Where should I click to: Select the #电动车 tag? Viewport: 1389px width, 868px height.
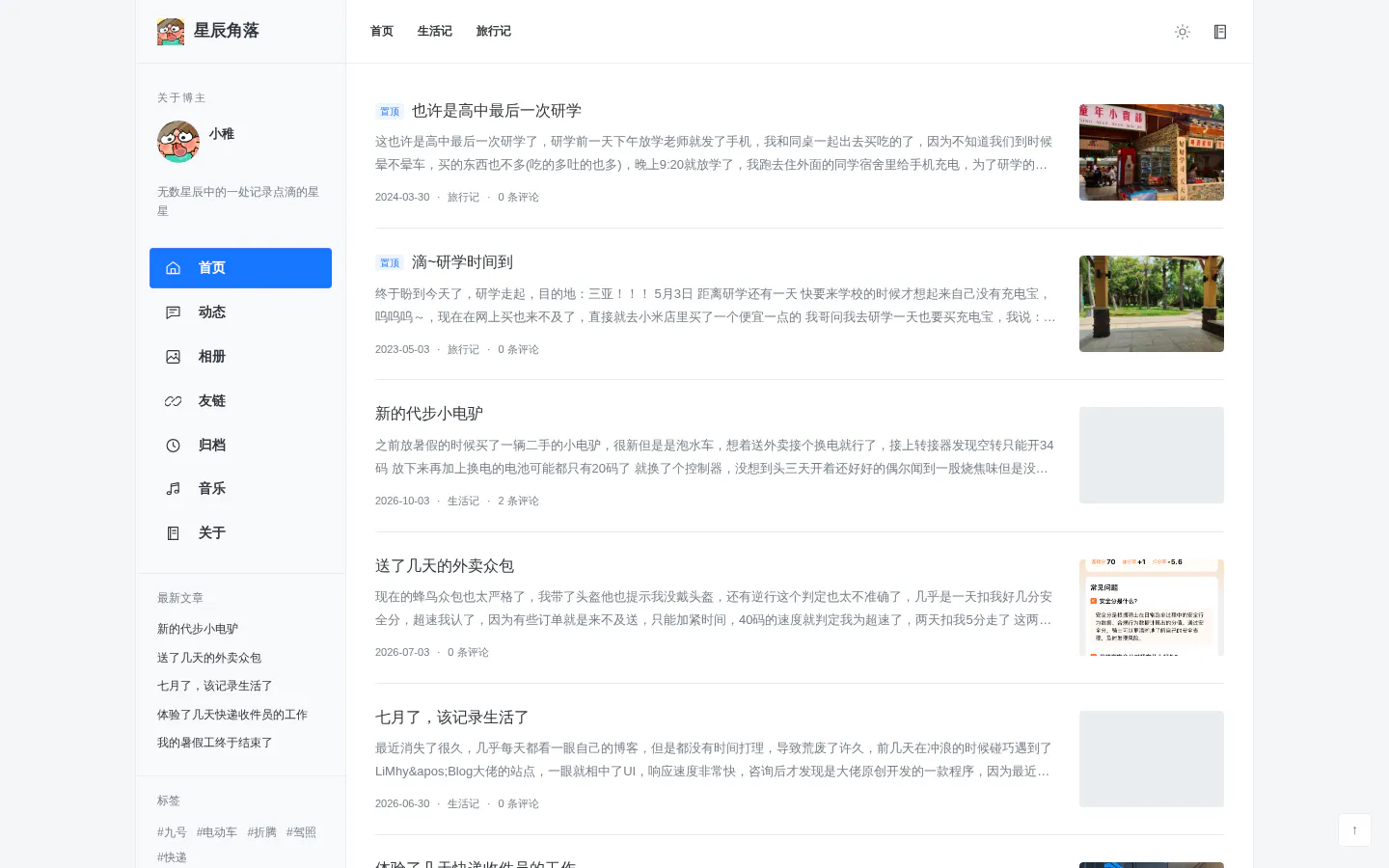click(217, 832)
